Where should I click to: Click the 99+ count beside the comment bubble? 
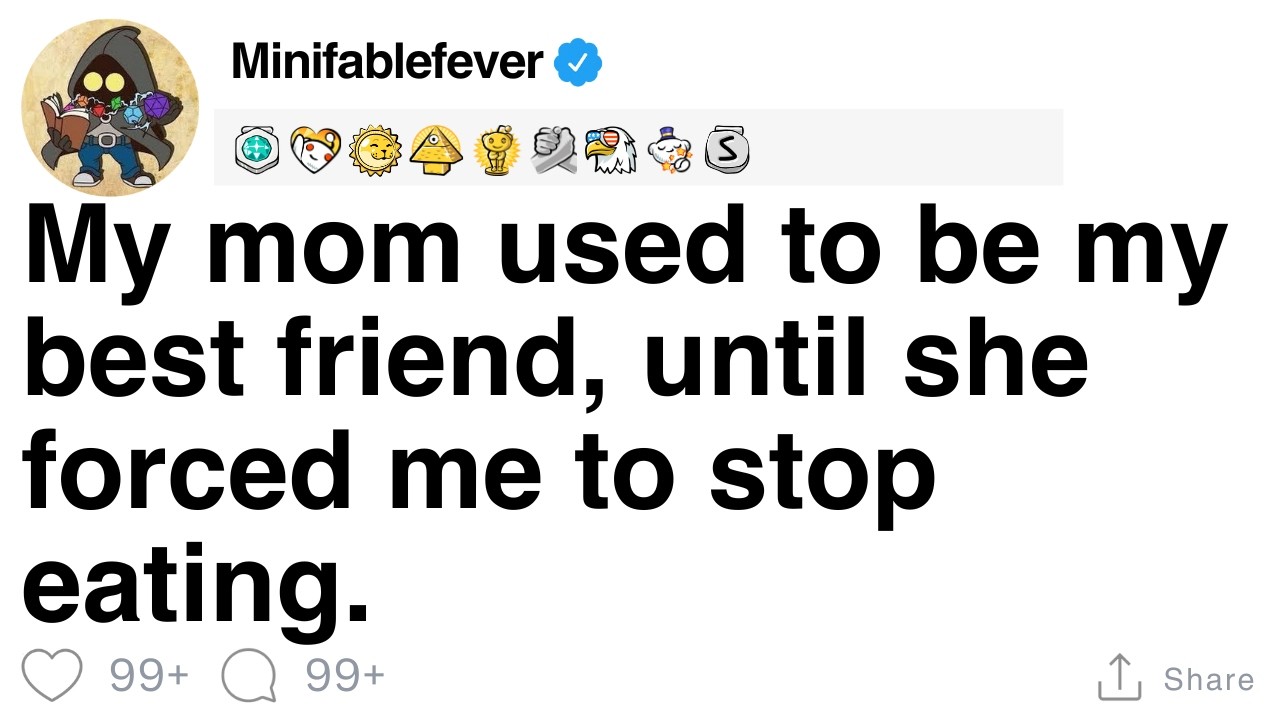345,676
